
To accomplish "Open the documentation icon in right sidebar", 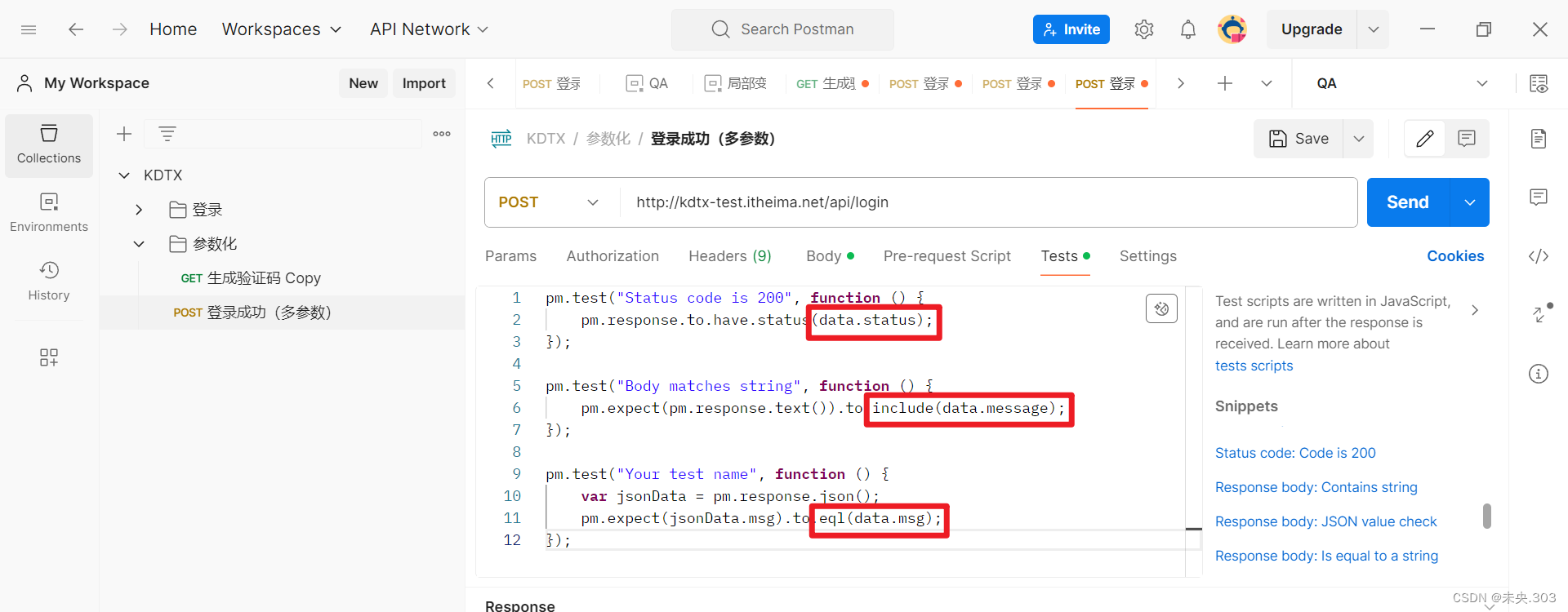I will tap(1539, 139).
